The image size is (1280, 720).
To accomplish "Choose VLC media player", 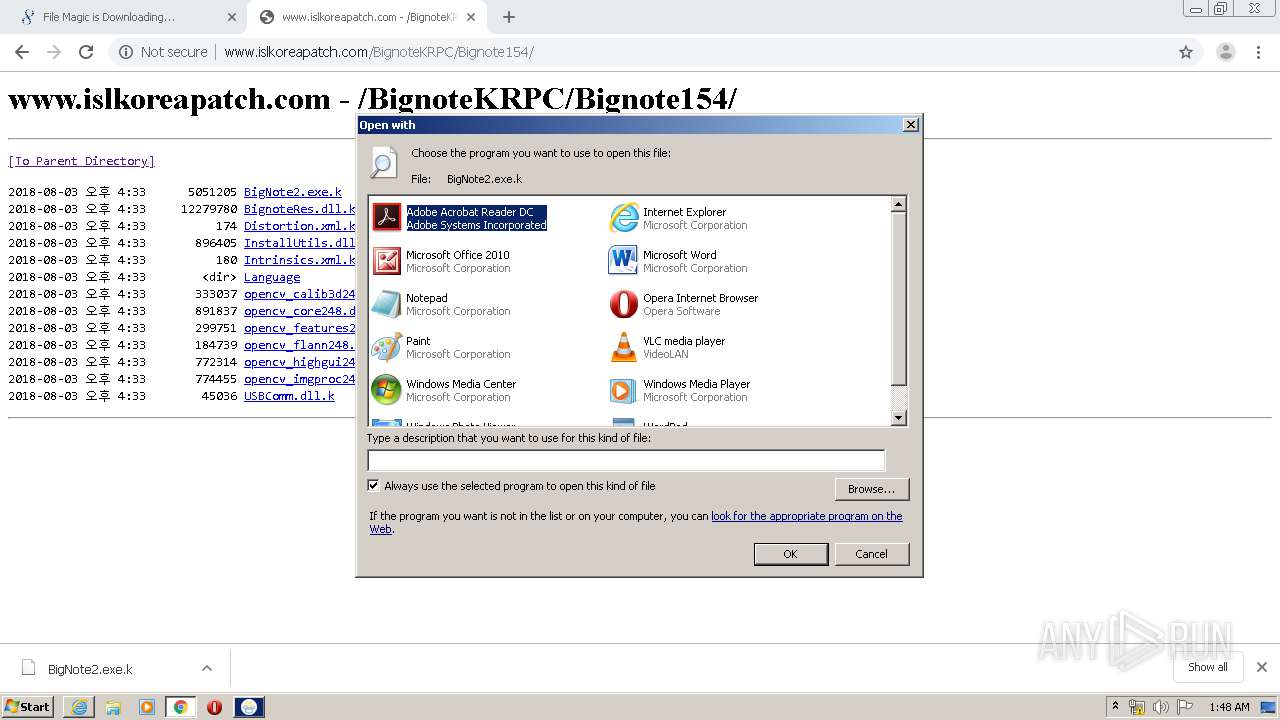I will [668, 347].
